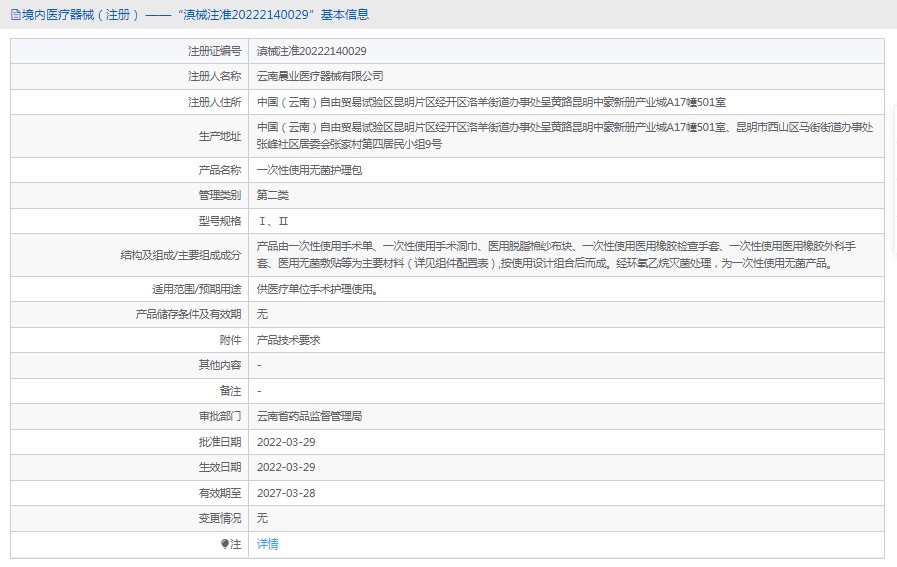Select the 批准日期 value 2022-03-29
897x567 pixels.
click(286, 442)
